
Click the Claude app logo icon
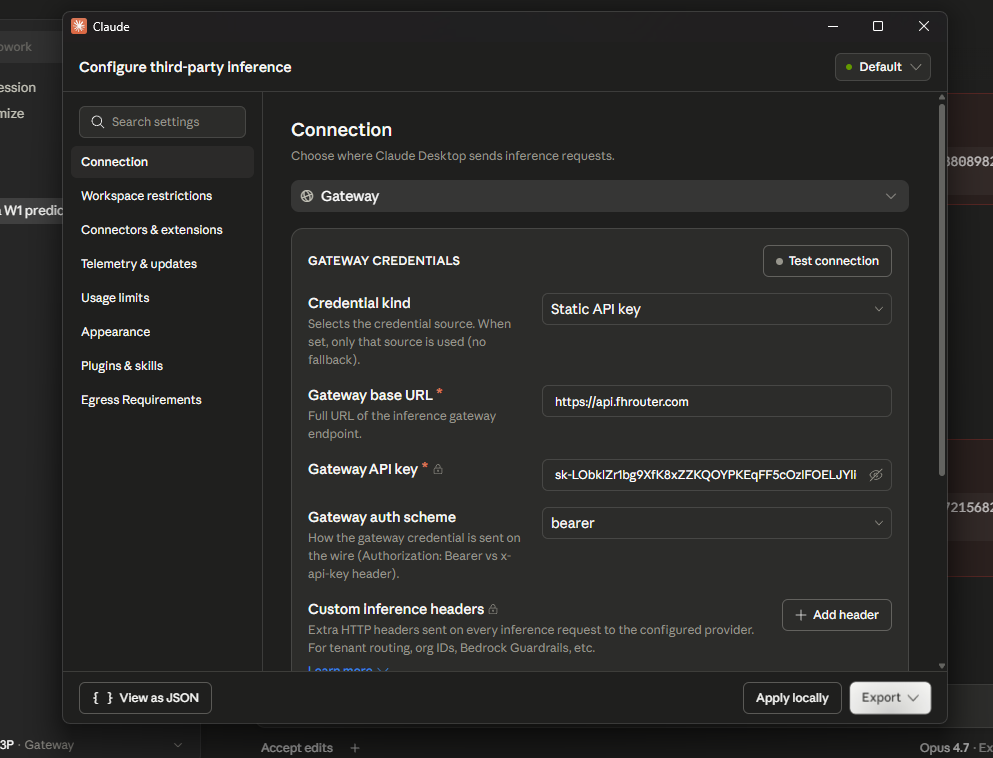pyautogui.click(x=79, y=26)
